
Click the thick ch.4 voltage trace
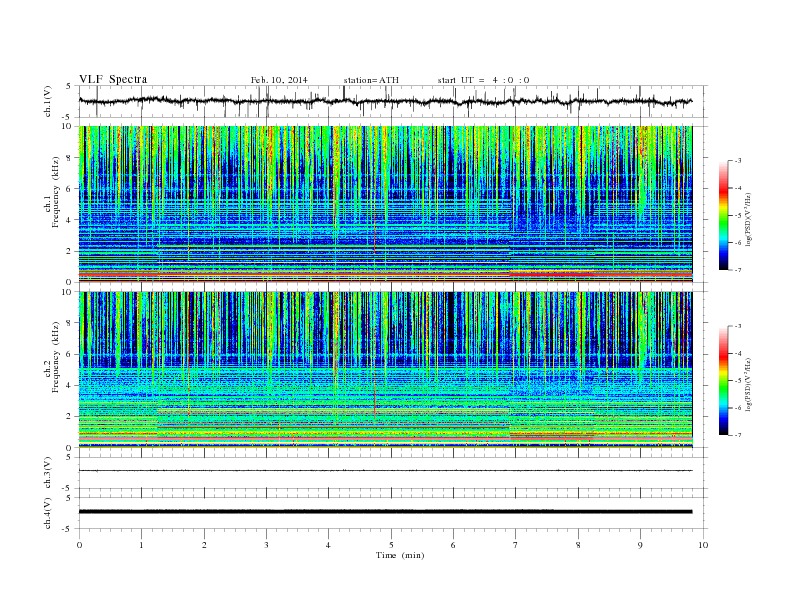pyautogui.click(x=385, y=512)
